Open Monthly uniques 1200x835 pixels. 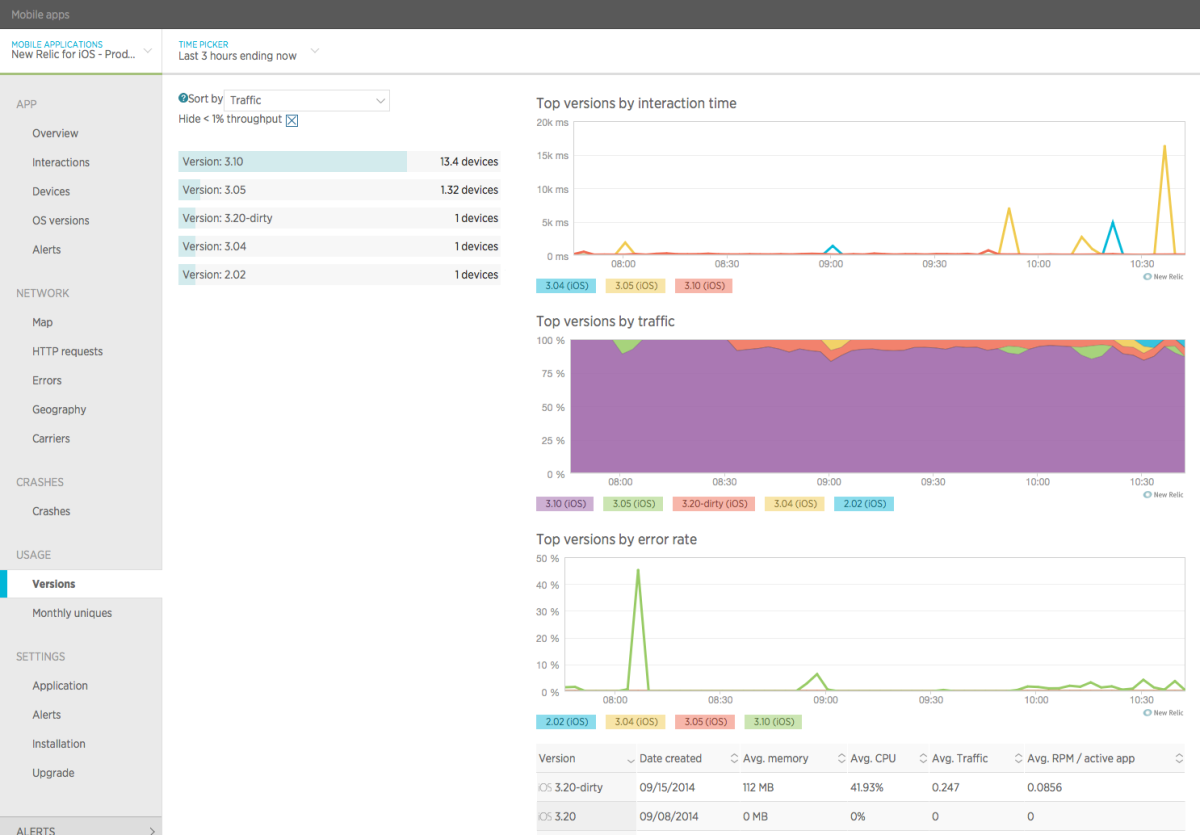point(72,613)
